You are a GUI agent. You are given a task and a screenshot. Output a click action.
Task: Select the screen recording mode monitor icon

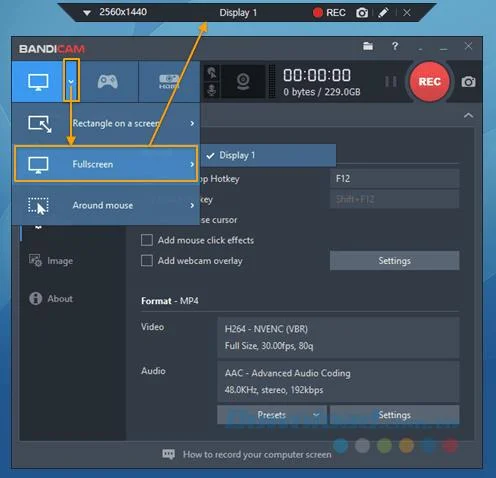coord(38,82)
